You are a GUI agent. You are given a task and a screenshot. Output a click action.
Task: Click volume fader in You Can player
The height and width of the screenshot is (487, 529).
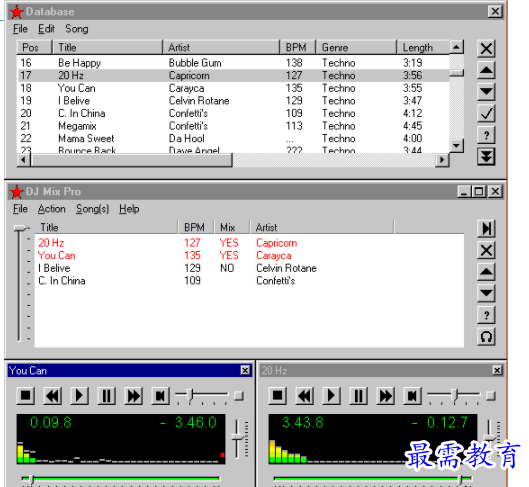(238, 438)
